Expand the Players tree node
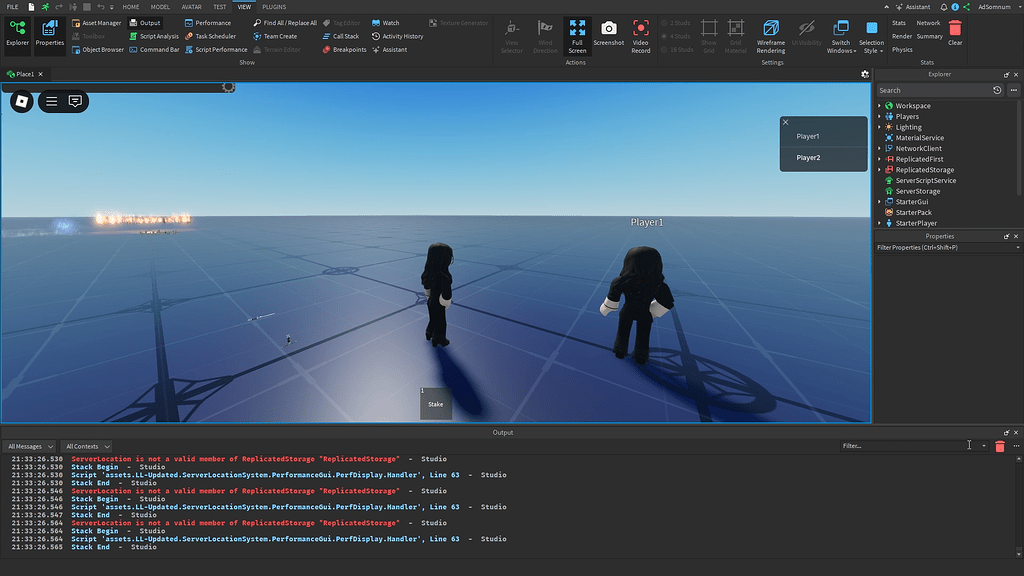Screen dimensions: 1024x576 [x=880, y=116]
